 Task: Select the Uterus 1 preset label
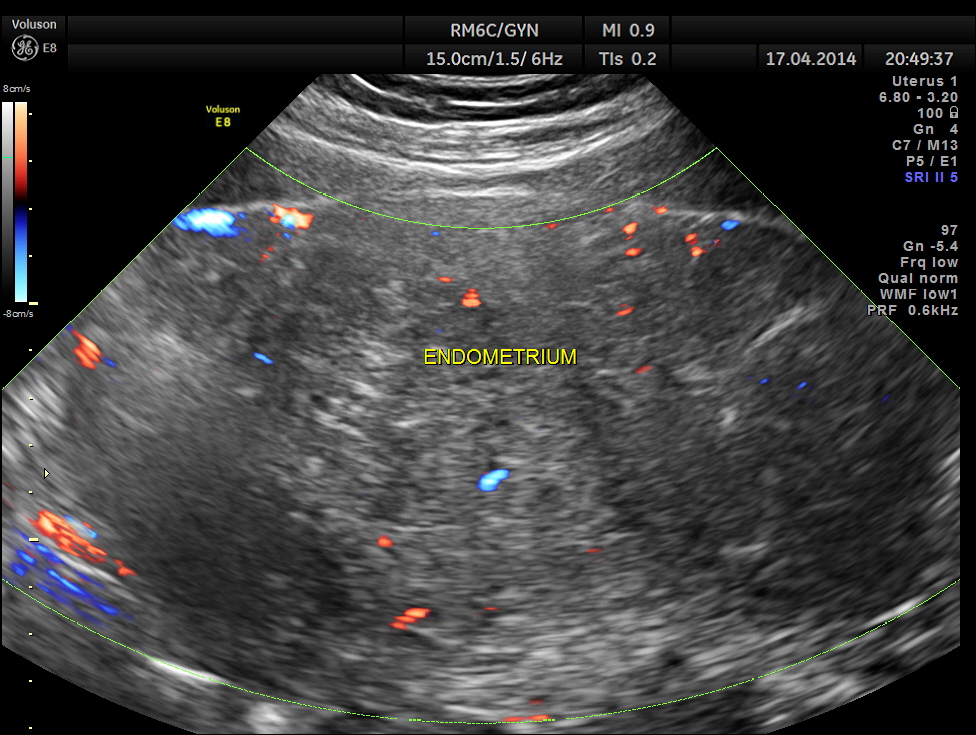(925, 81)
